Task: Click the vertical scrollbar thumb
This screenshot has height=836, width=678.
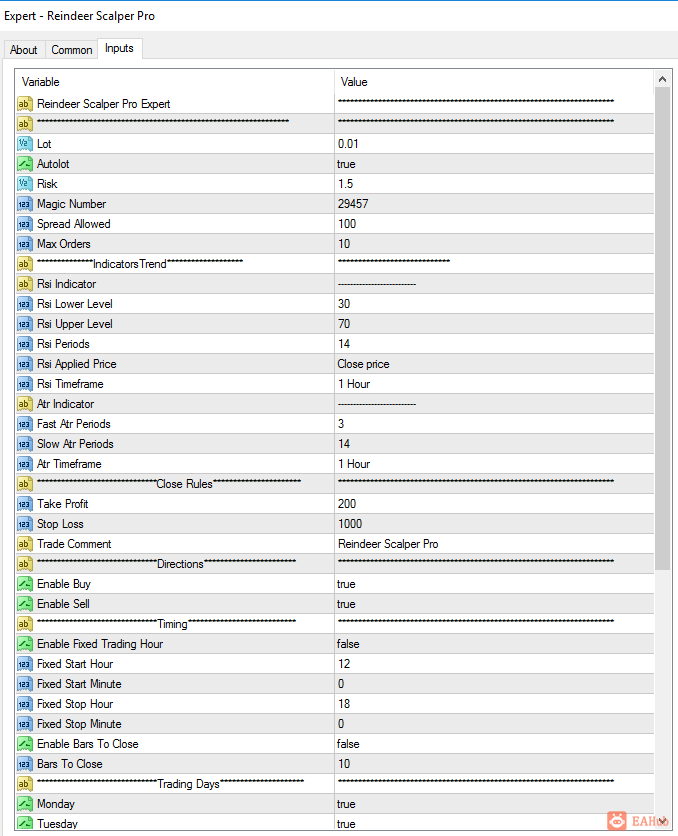Action: (662, 328)
